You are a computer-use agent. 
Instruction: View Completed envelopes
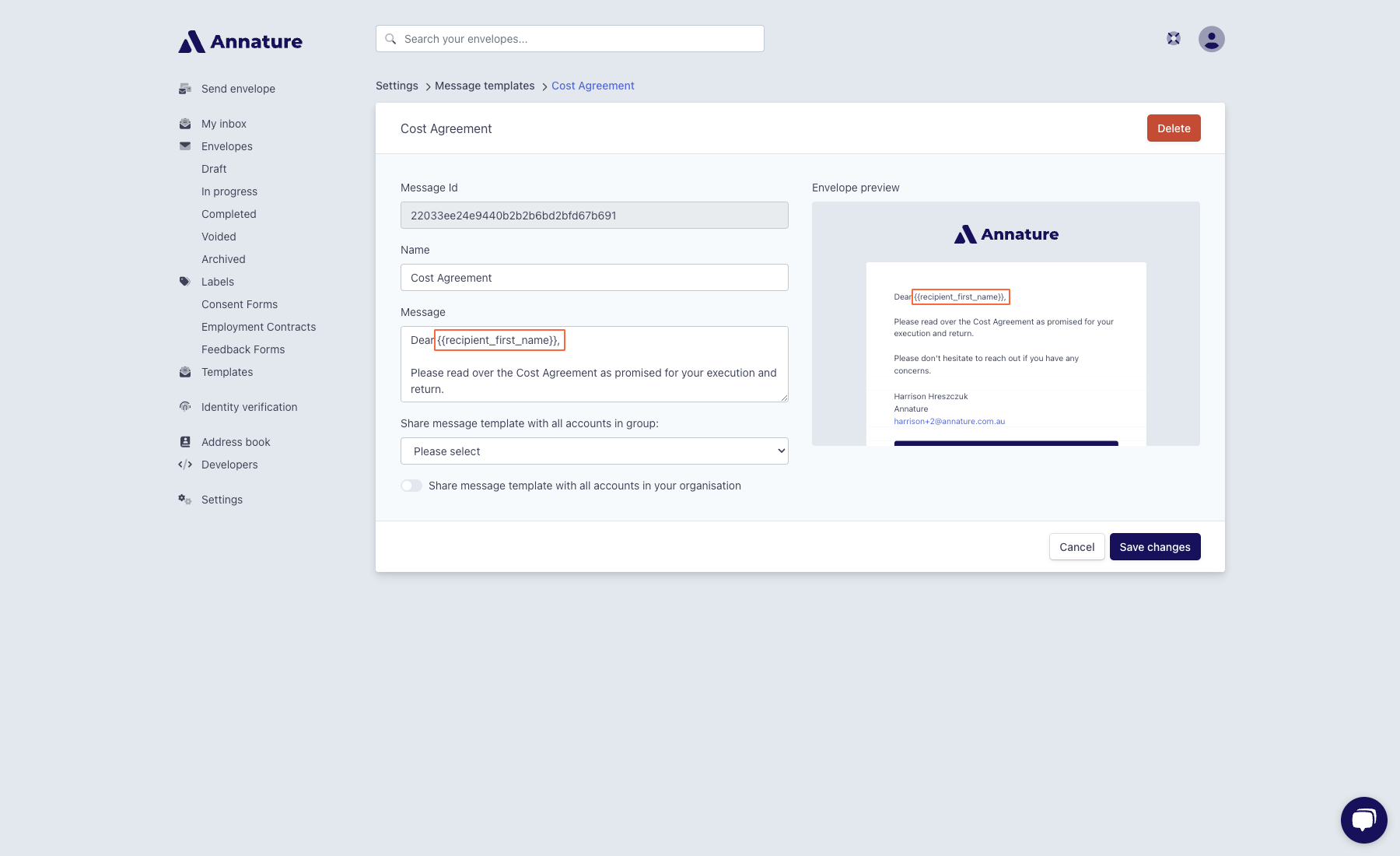click(x=228, y=214)
